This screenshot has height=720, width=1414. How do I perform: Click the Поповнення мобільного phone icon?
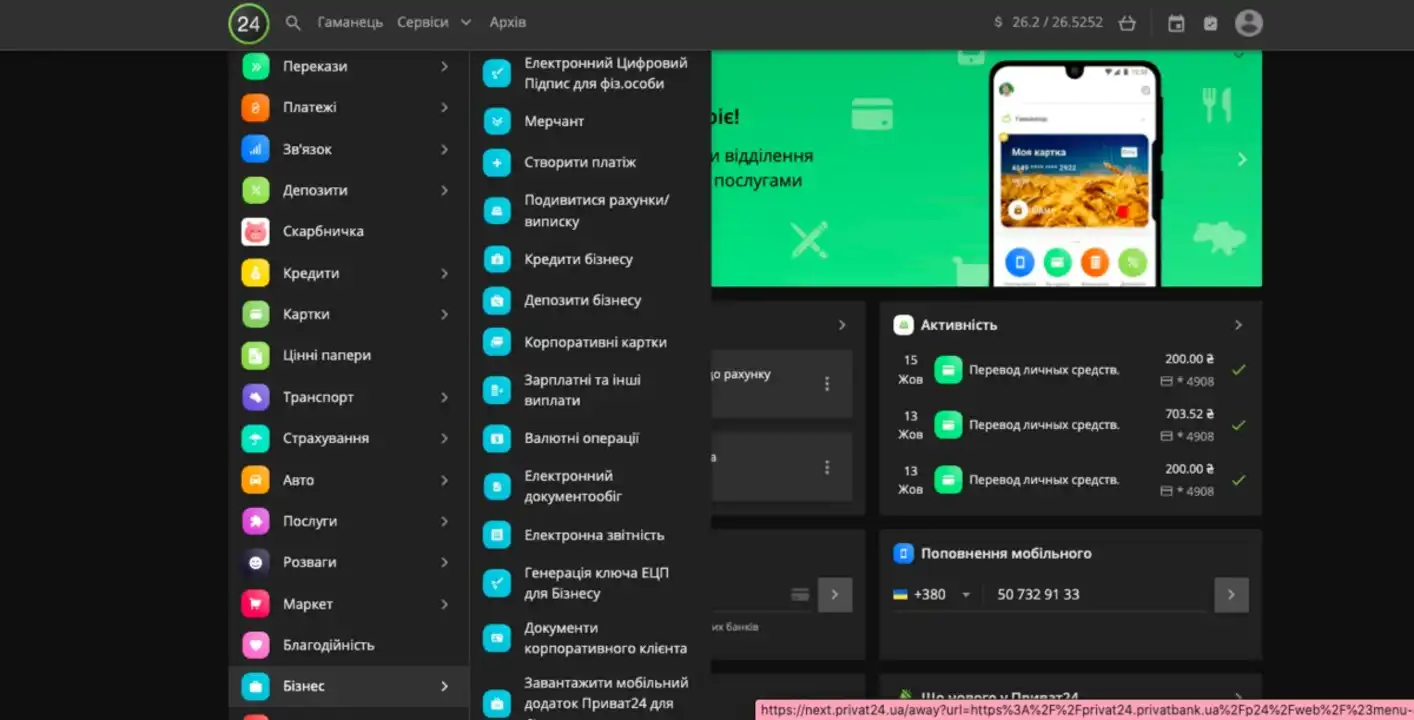tap(903, 553)
